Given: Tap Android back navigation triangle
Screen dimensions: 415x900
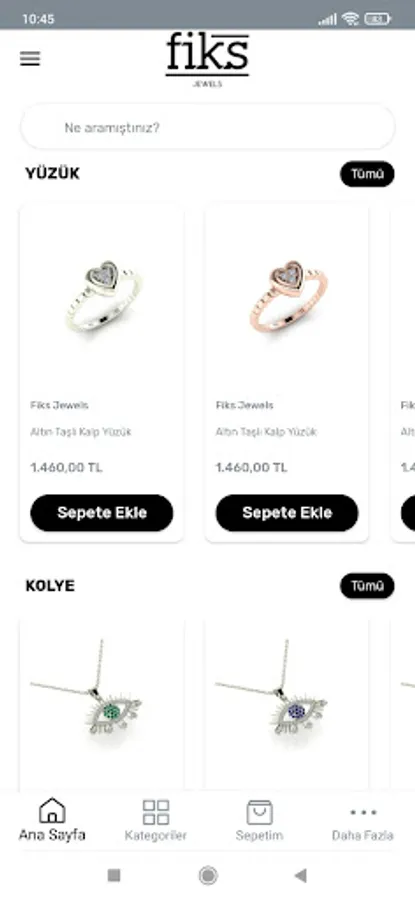Looking at the screenshot, I should (300, 875).
